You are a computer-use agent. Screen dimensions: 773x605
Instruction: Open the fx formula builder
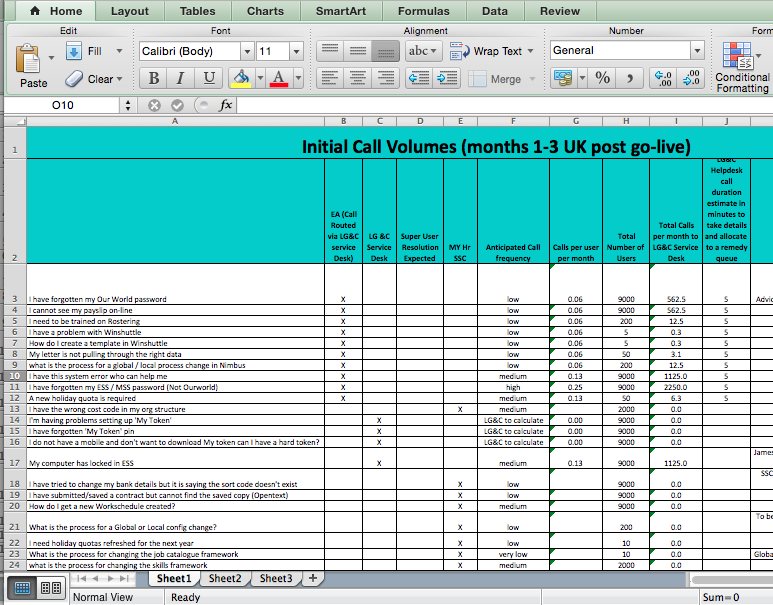coord(226,105)
